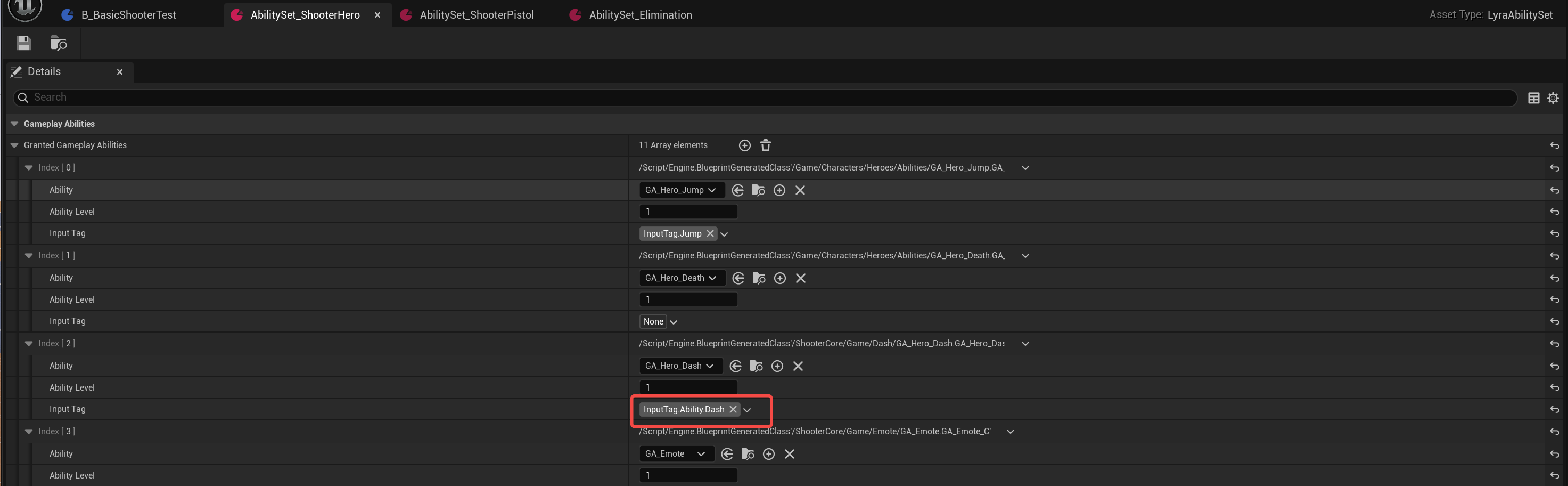
Task: Open the GA_Hero_Jump ability class dropdown
Action: coord(681,191)
